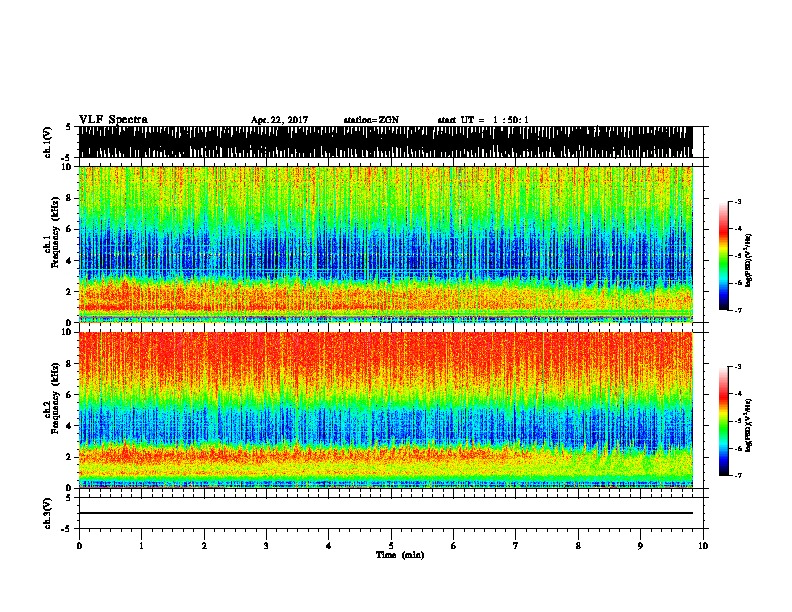Click the final time axis label "10"
Screen dimensions: 792x612
703,546
